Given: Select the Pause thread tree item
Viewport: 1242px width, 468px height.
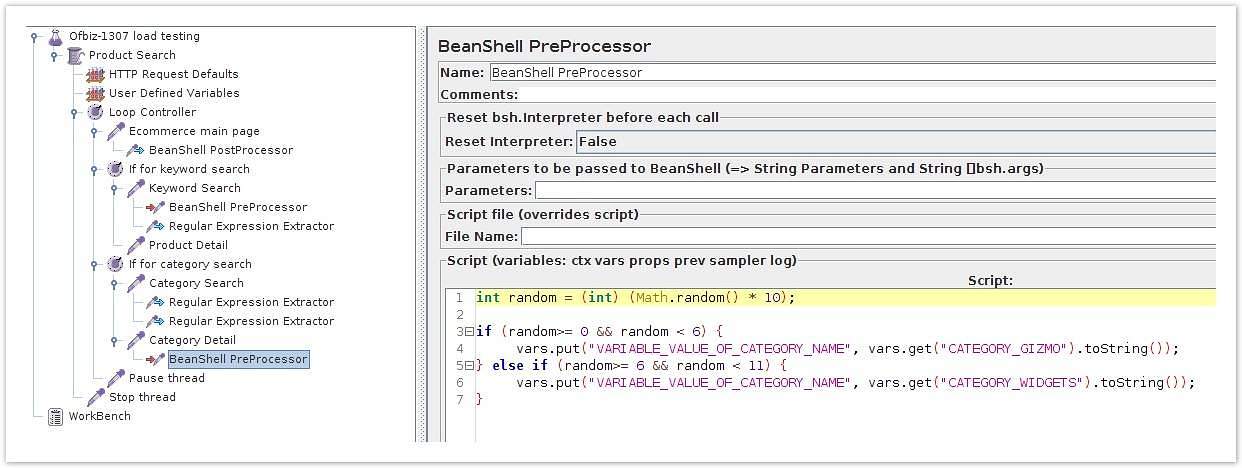Looking at the screenshot, I should click(x=166, y=378).
